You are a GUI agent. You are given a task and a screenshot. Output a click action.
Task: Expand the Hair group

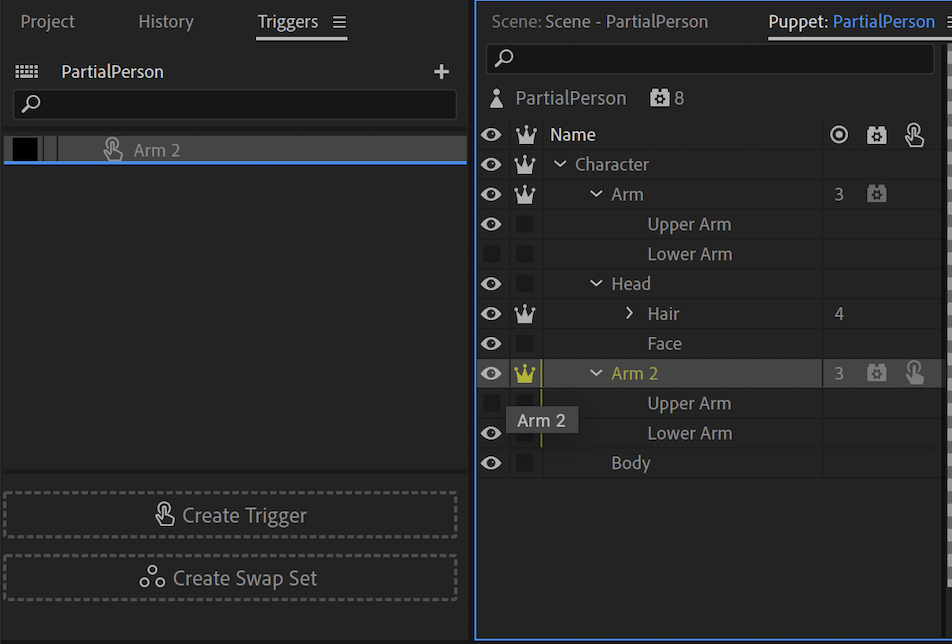pyautogui.click(x=629, y=313)
